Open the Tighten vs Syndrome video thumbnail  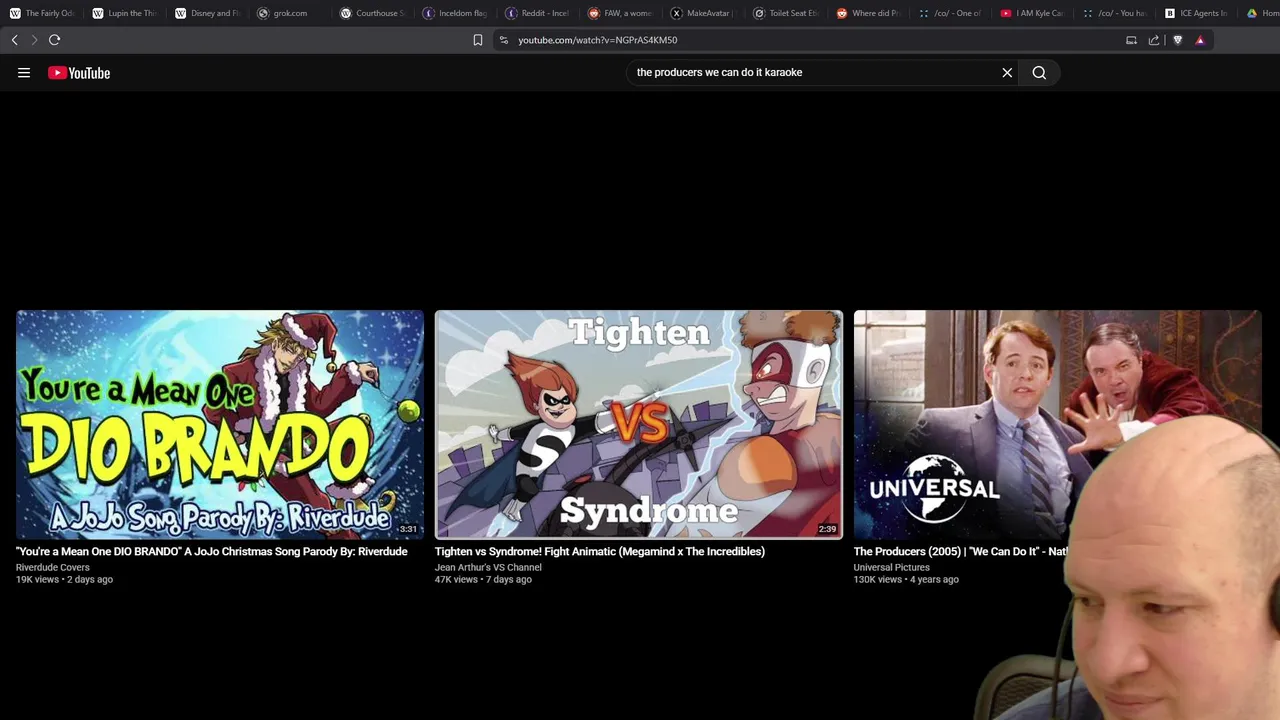click(x=639, y=424)
